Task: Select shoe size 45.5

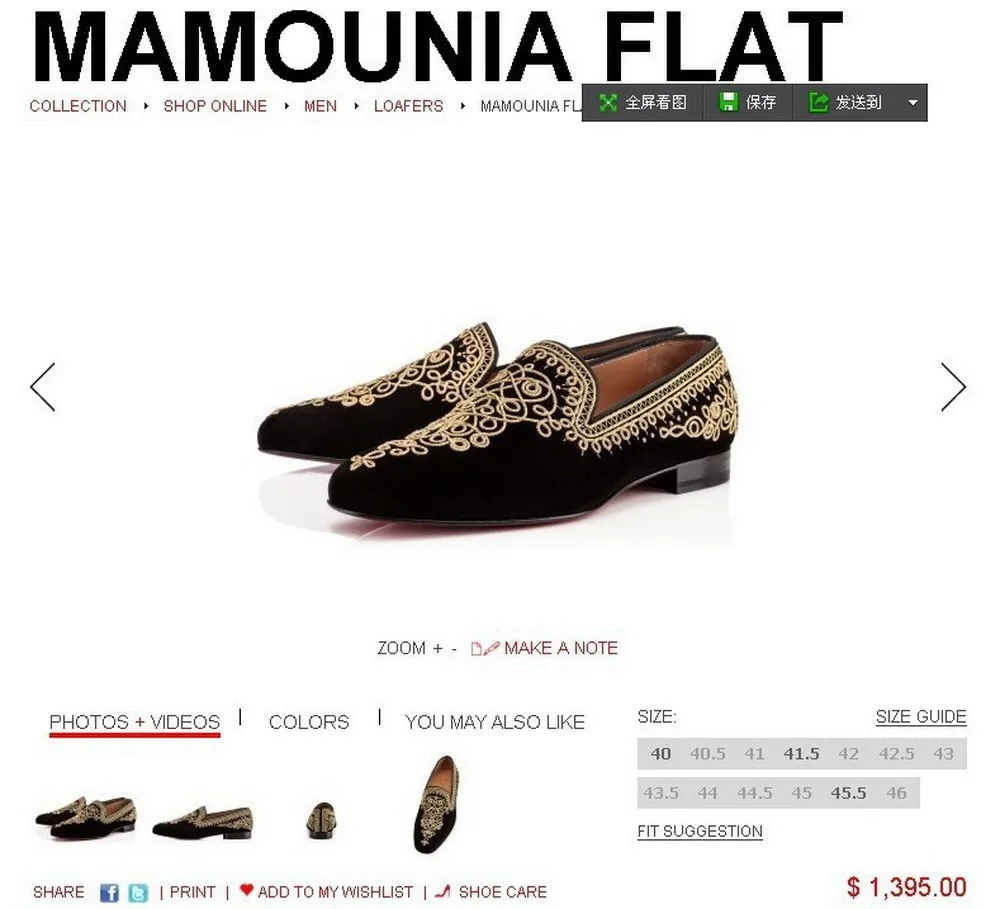Action: click(x=848, y=793)
